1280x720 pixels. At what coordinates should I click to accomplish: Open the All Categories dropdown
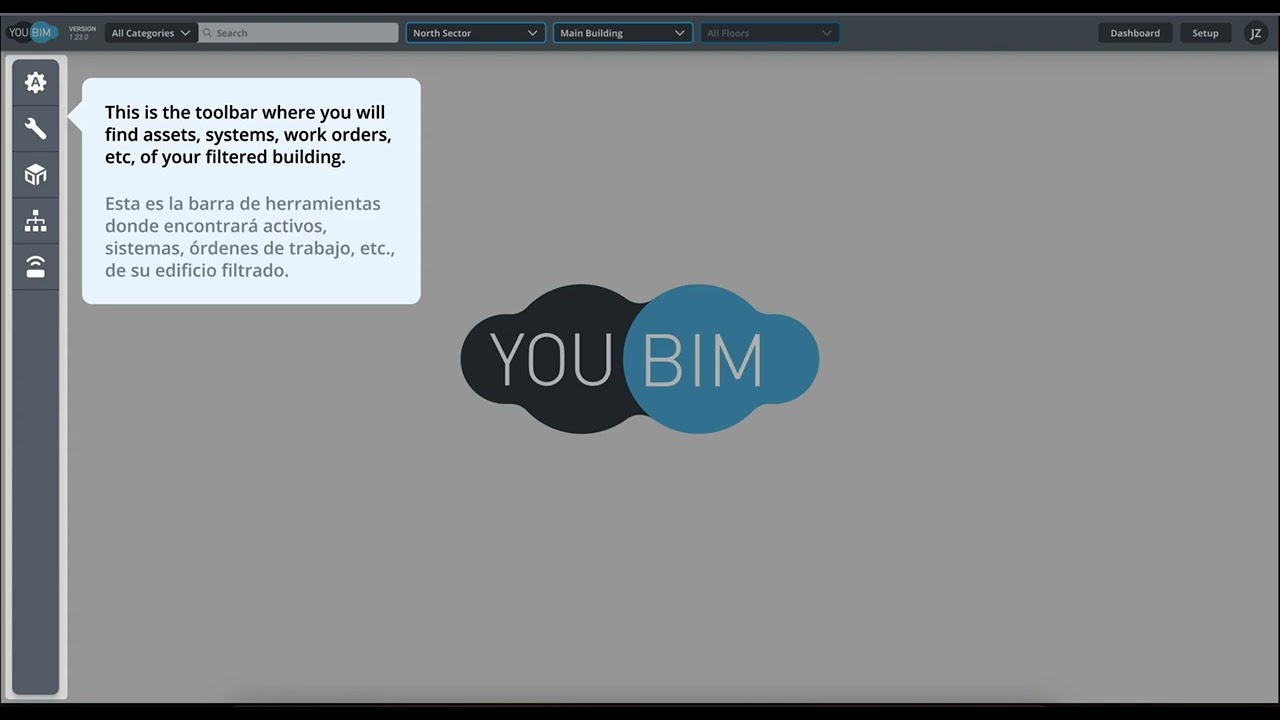click(x=151, y=33)
